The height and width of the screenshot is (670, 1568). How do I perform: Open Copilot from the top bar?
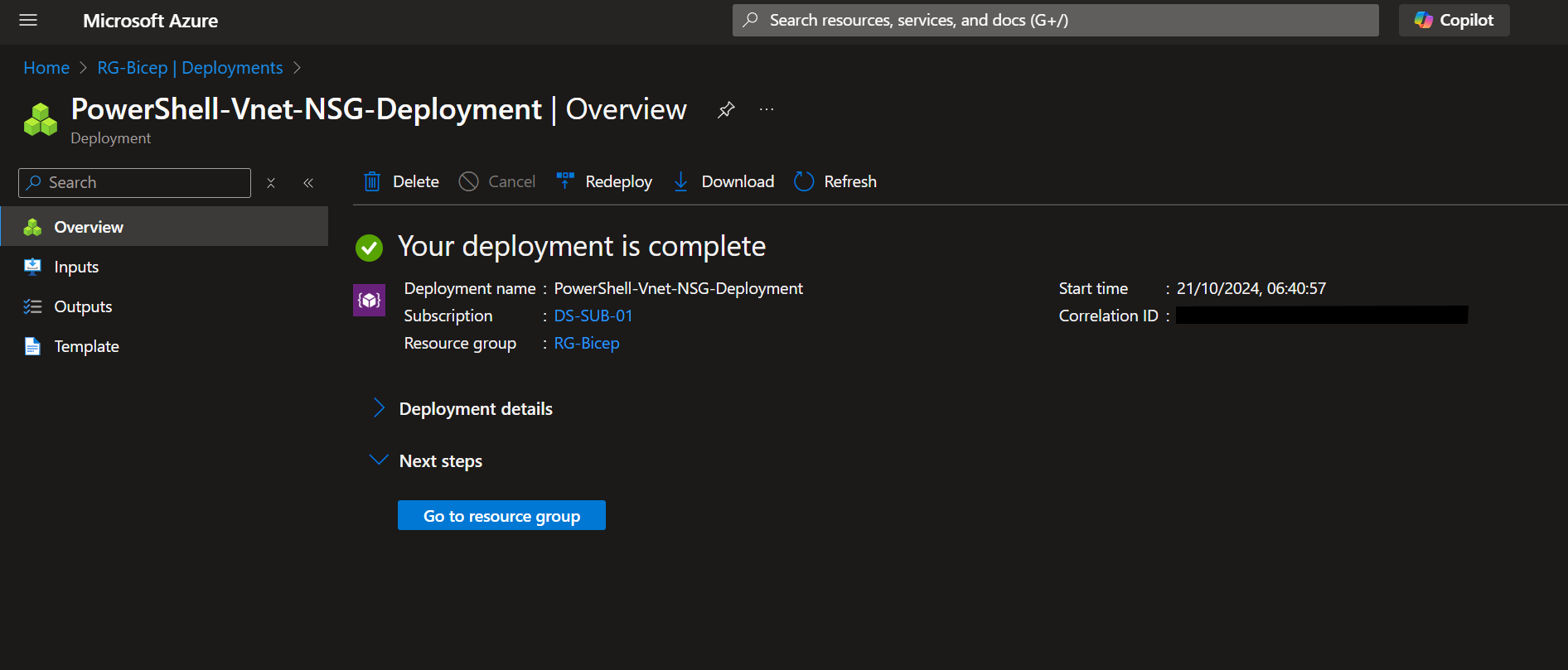click(x=1454, y=21)
